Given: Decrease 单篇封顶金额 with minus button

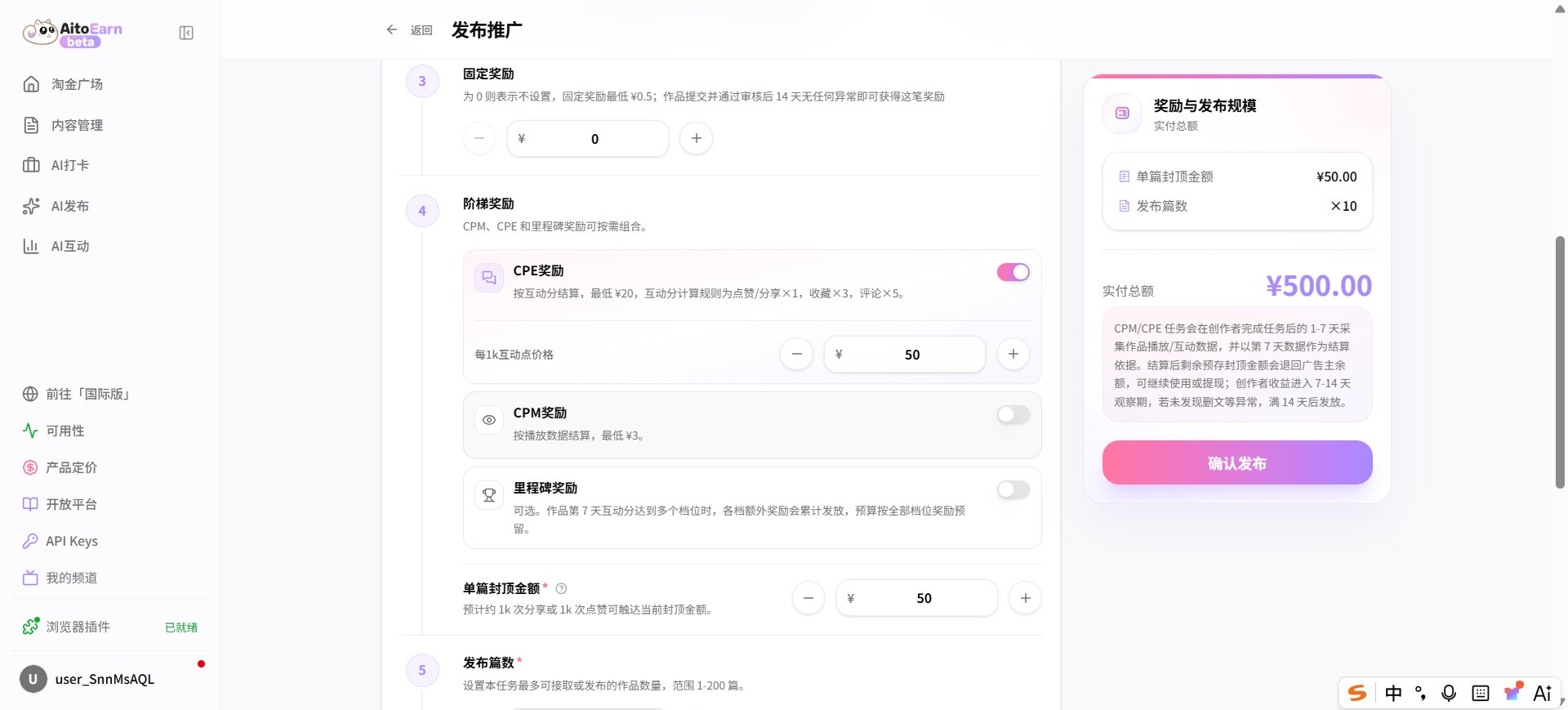Looking at the screenshot, I should point(808,598).
